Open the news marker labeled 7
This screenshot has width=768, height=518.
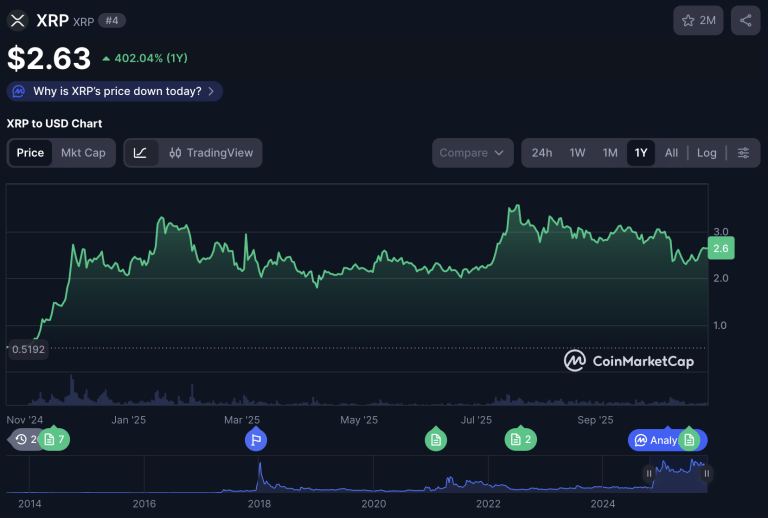pyautogui.click(x=54, y=439)
